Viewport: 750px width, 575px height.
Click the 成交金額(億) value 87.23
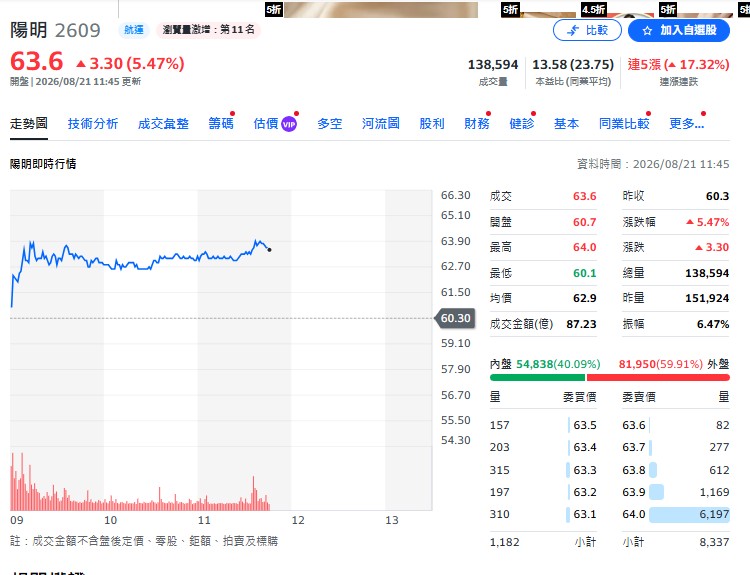coord(581,324)
